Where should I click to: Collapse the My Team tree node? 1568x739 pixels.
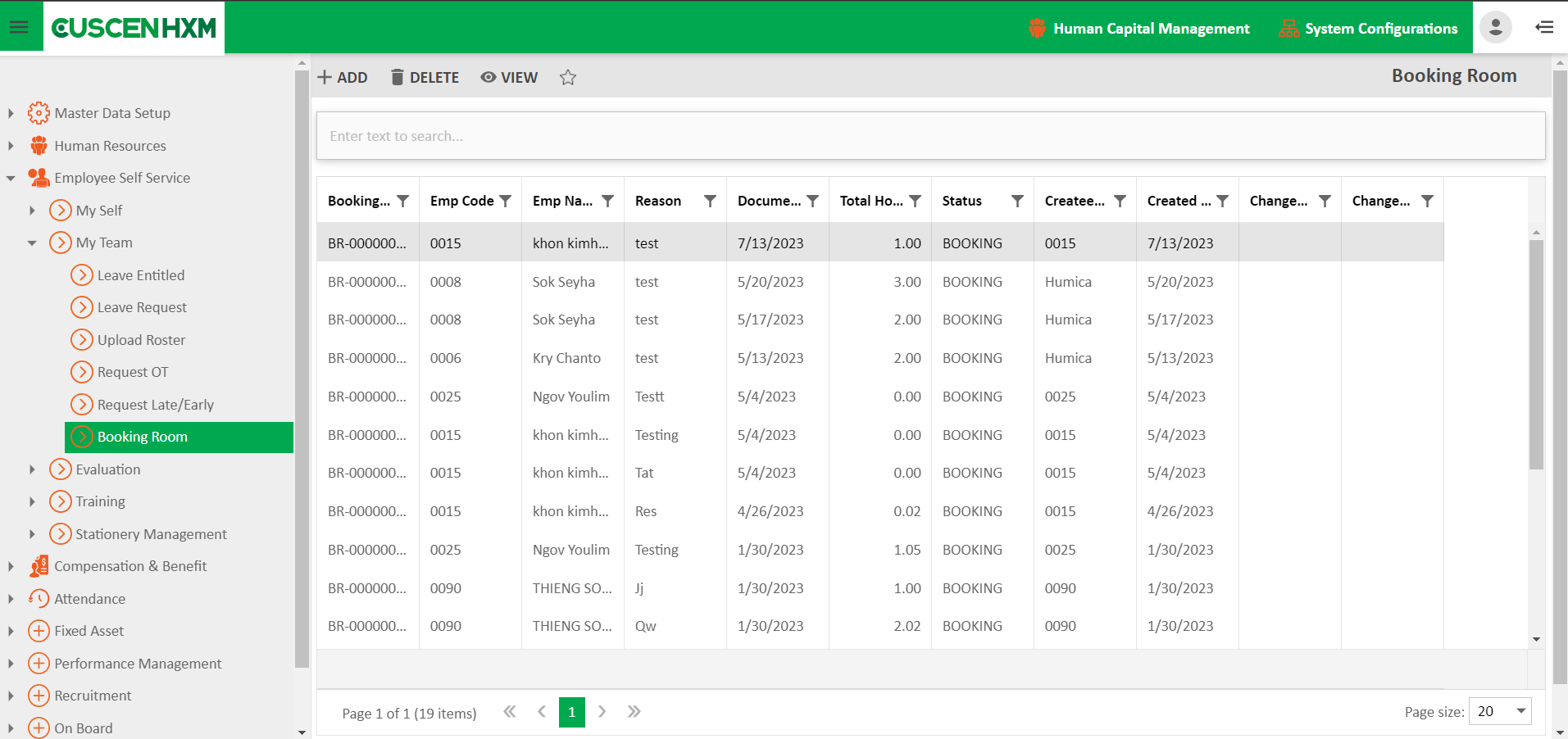(x=32, y=243)
